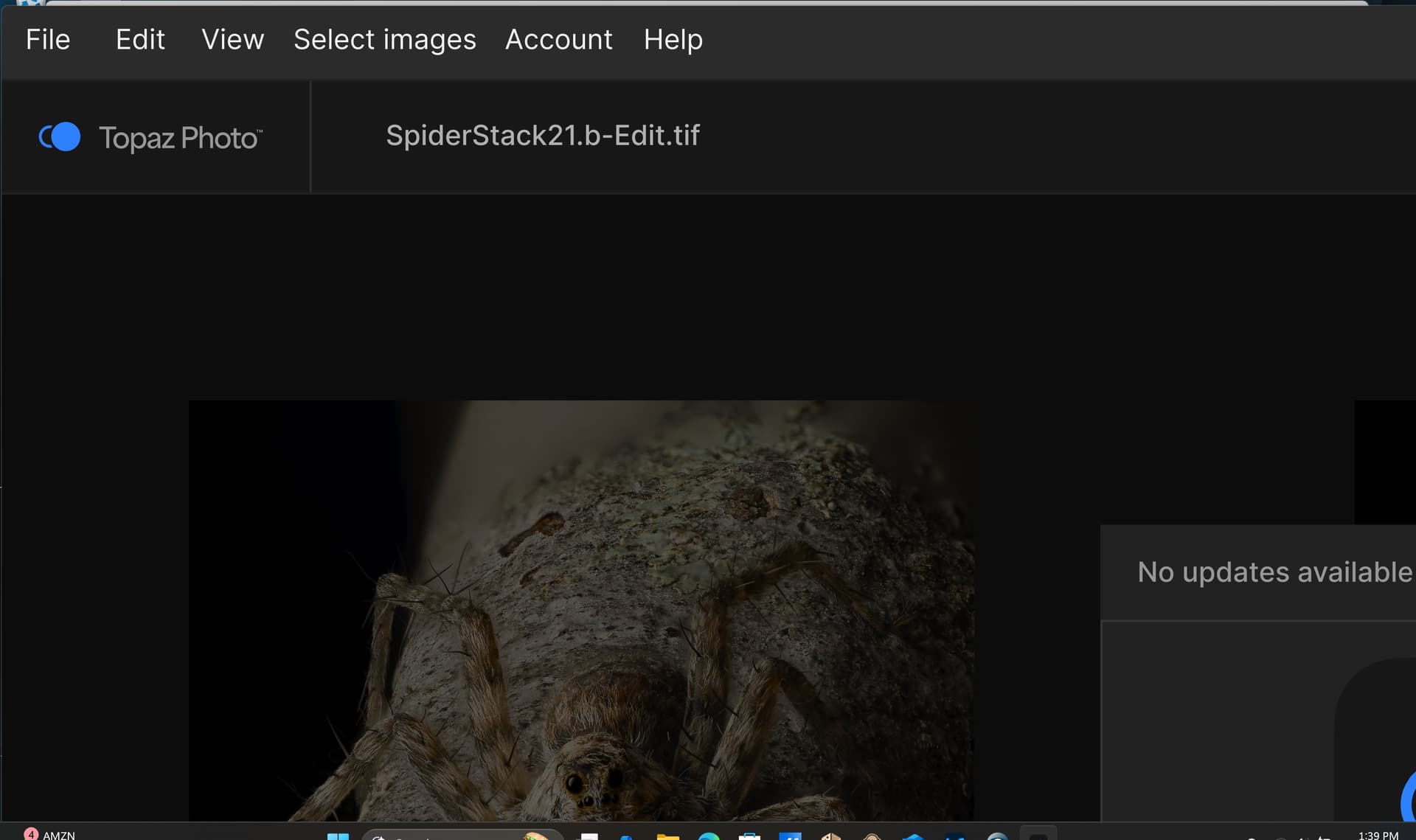1416x840 pixels.
Task: Open the Windows Start menu
Action: 338,836
